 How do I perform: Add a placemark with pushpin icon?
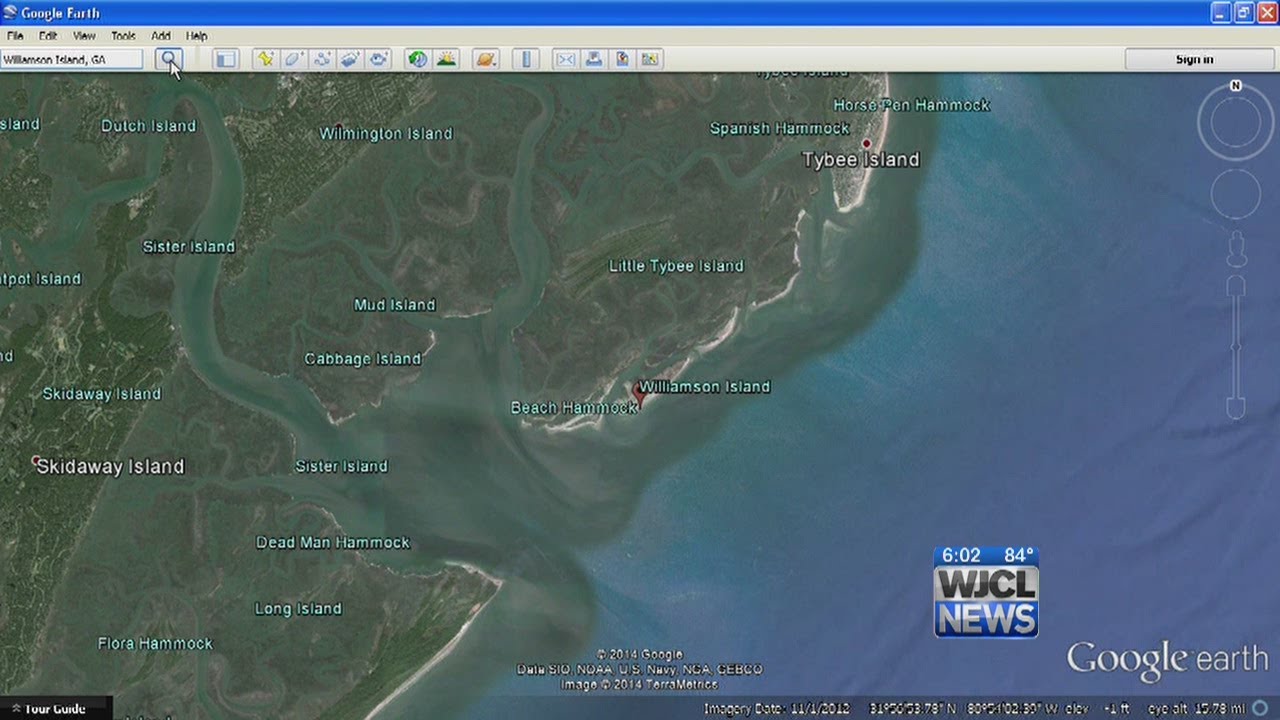[265, 59]
